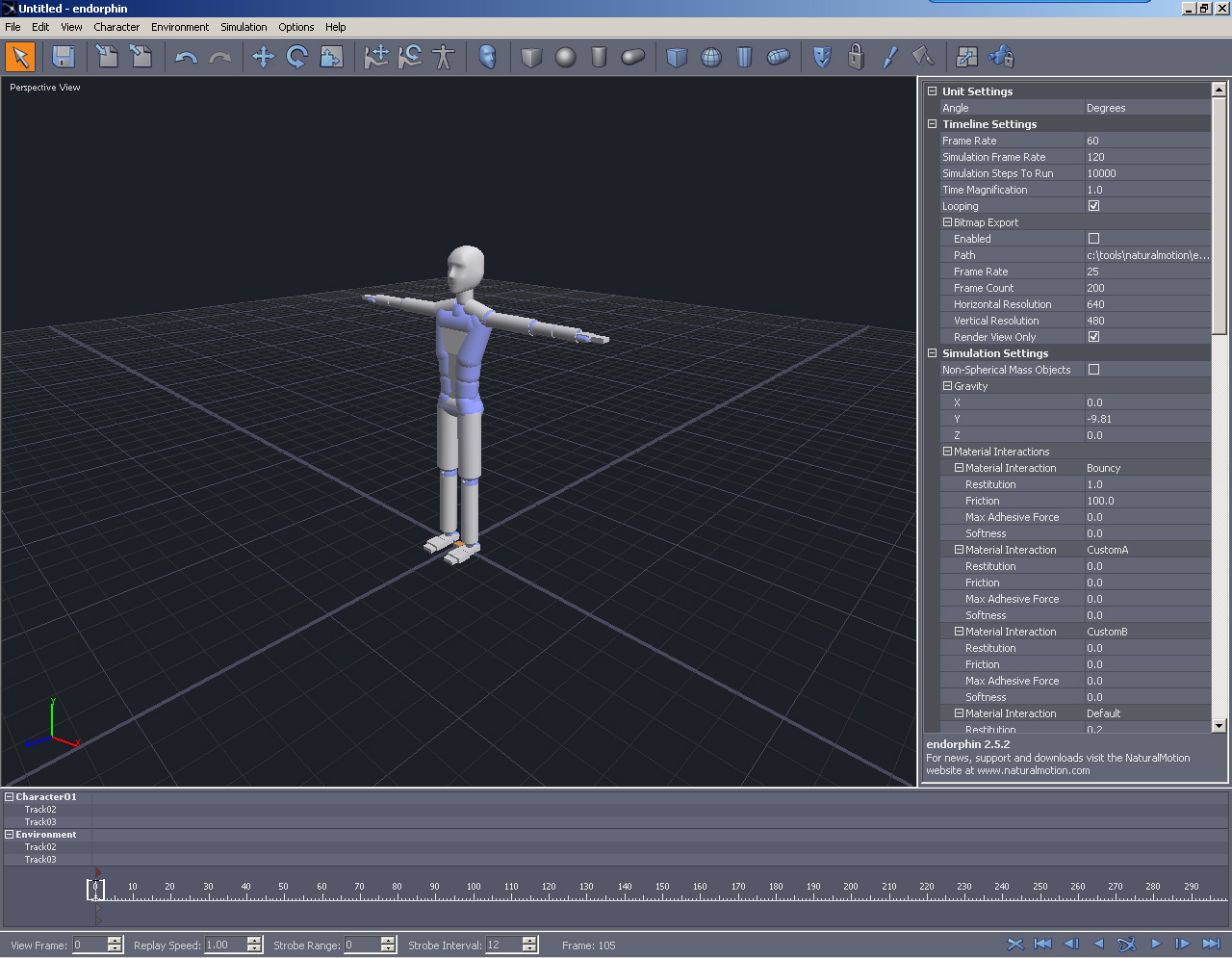Click the padlock constraint icon
This screenshot has width=1232, height=958.
856,57
